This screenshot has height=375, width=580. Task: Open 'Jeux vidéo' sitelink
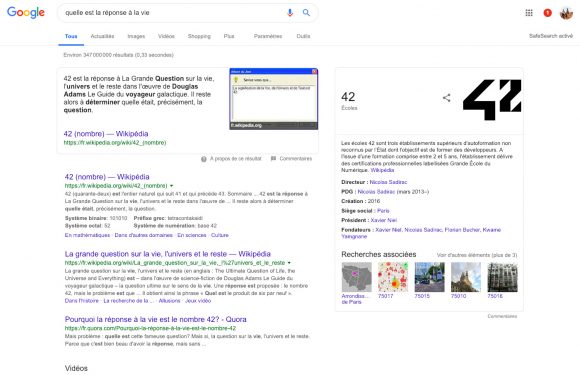click(x=198, y=301)
